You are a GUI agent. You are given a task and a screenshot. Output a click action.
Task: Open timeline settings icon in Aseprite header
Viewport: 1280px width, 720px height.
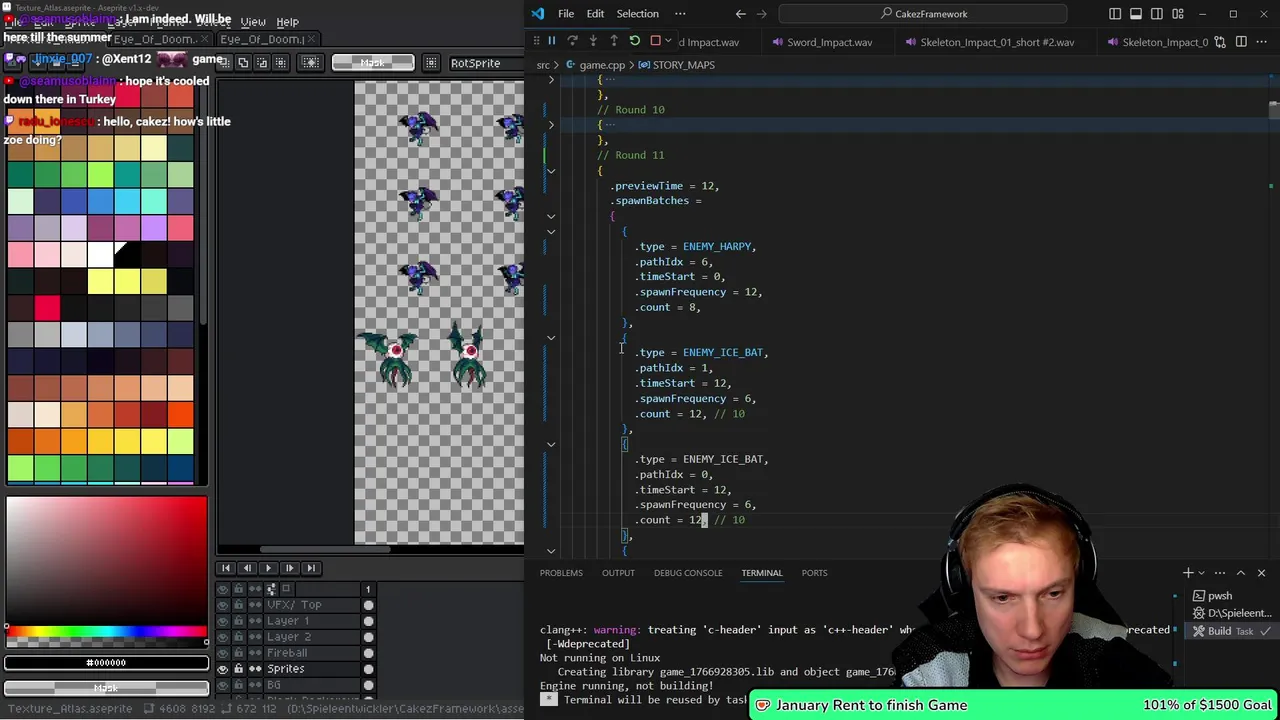(271, 589)
